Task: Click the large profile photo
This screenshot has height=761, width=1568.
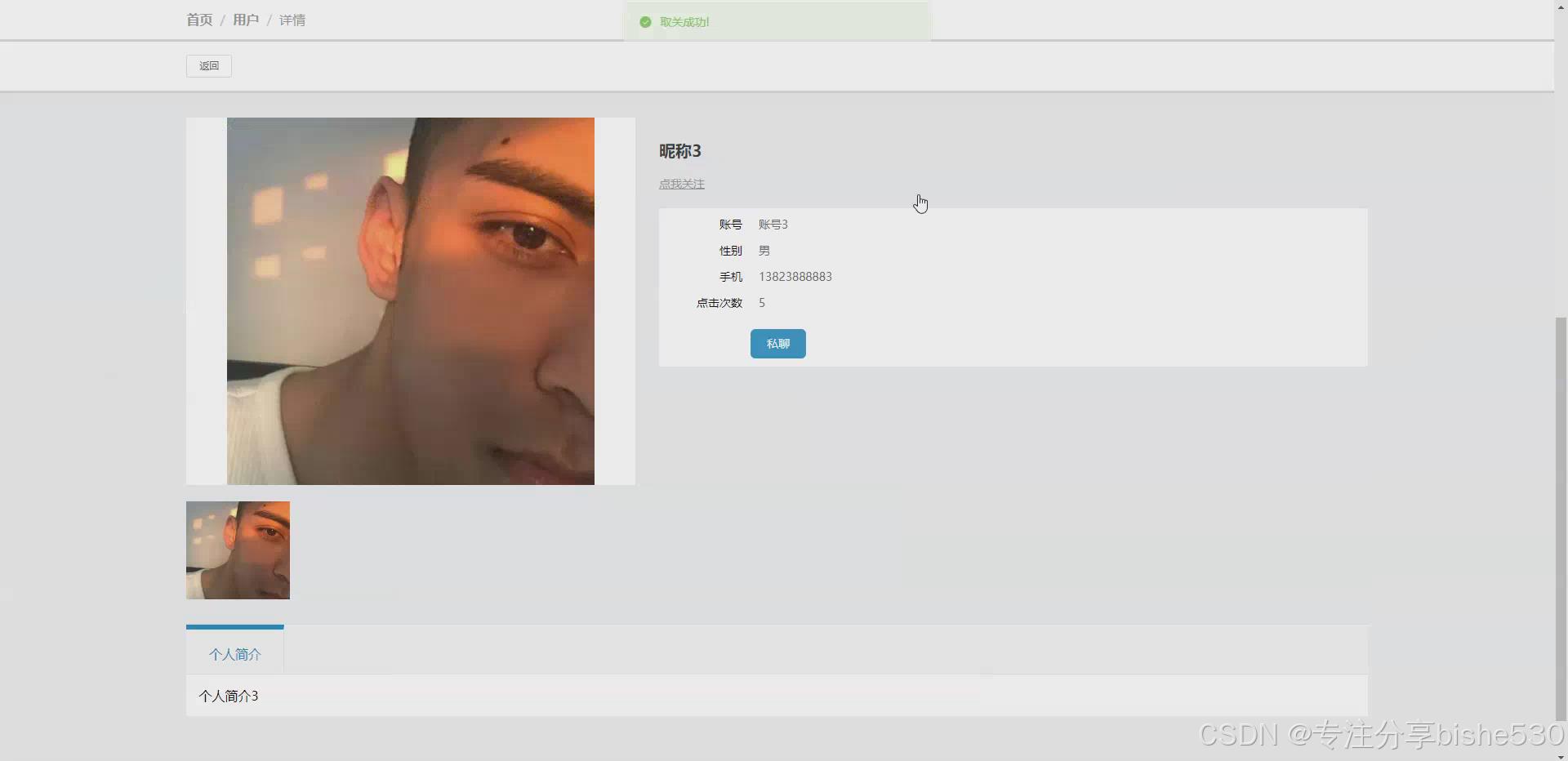Action: click(x=411, y=301)
